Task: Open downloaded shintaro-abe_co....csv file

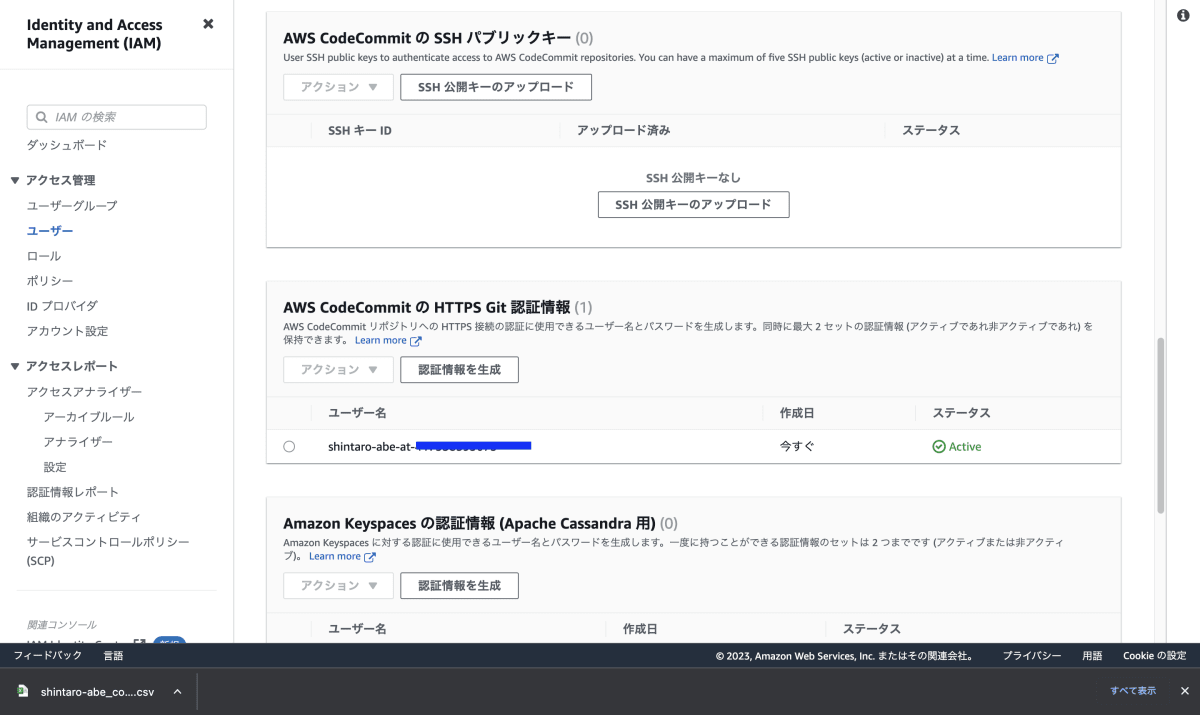Action: [98, 691]
